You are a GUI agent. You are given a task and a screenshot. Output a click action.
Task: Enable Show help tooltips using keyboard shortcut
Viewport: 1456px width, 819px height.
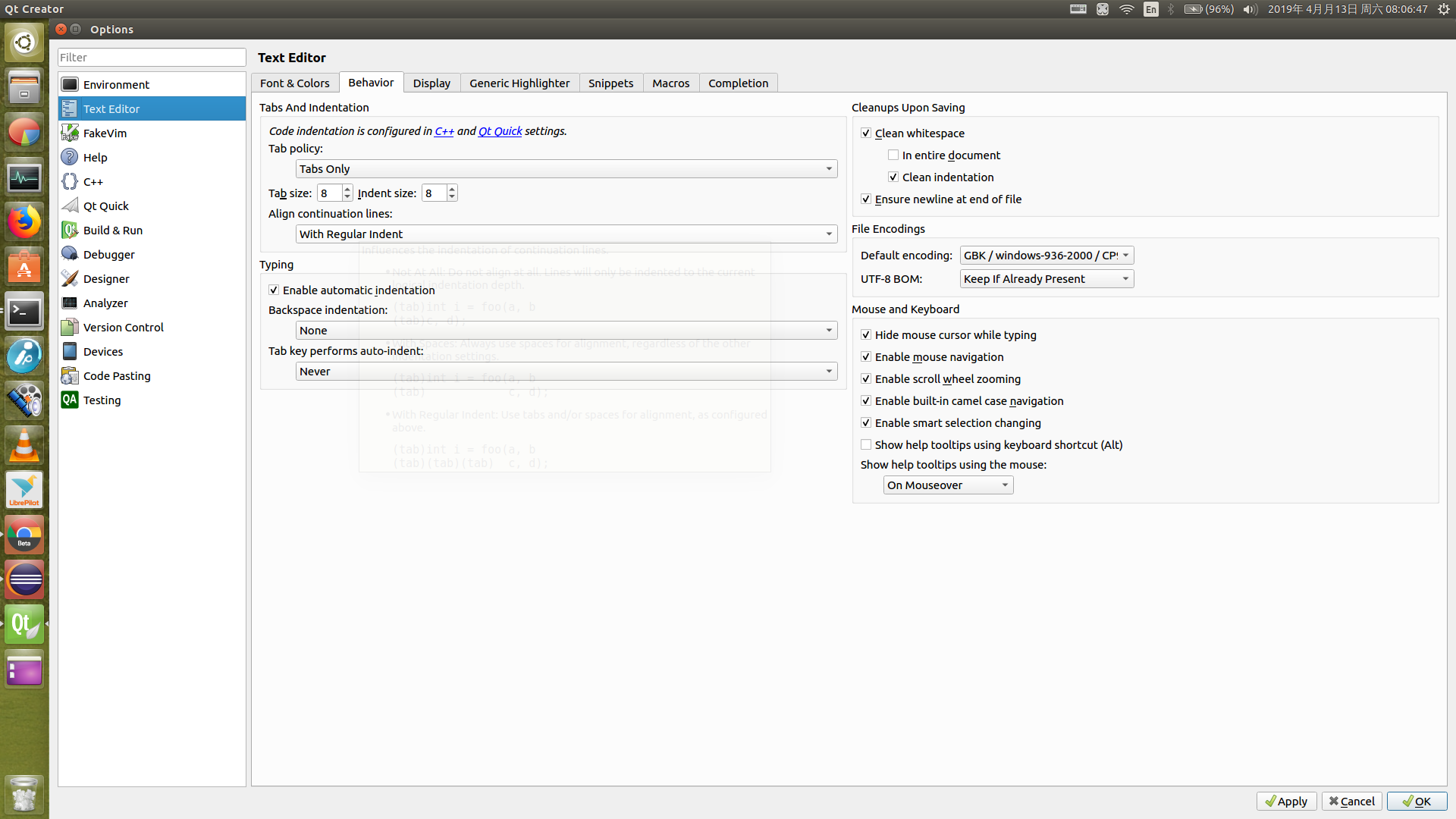click(866, 444)
